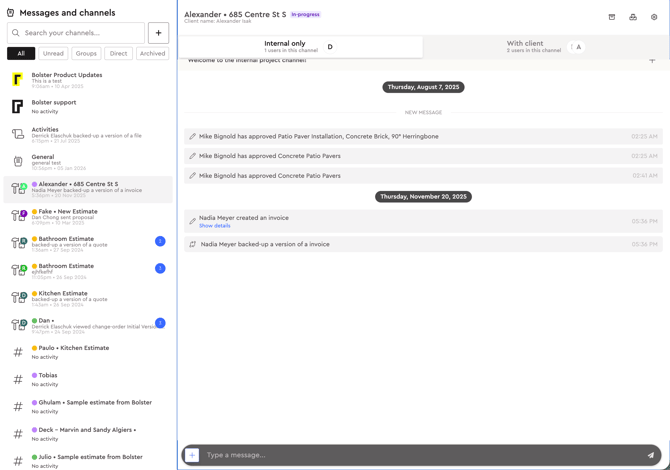The image size is (670, 470).
Task: Select the All filter
Action: tap(20, 53)
